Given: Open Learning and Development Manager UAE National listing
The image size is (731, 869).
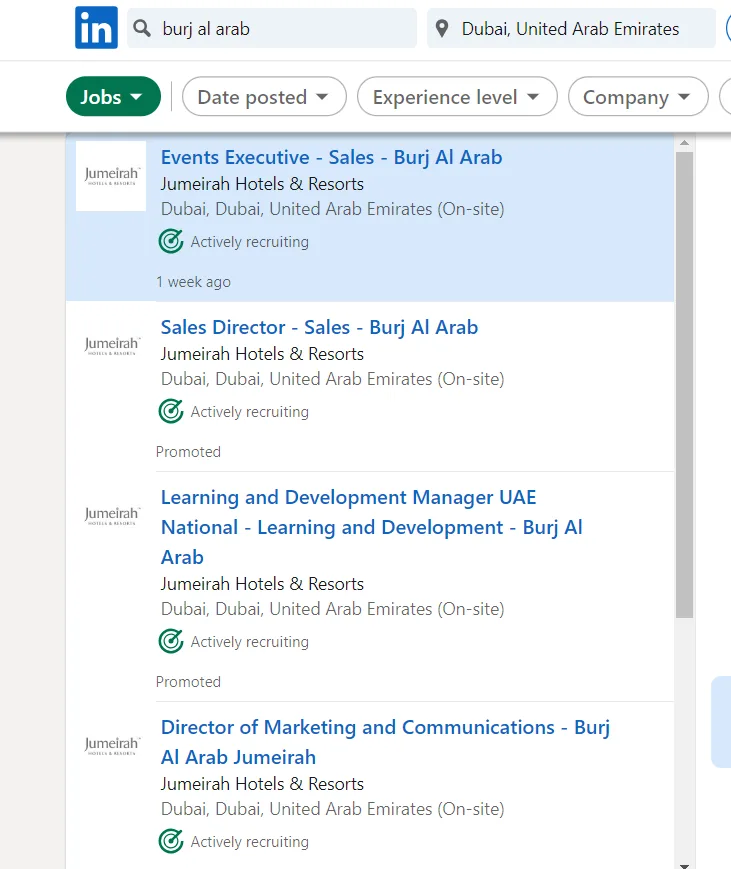Looking at the screenshot, I should pyautogui.click(x=371, y=527).
